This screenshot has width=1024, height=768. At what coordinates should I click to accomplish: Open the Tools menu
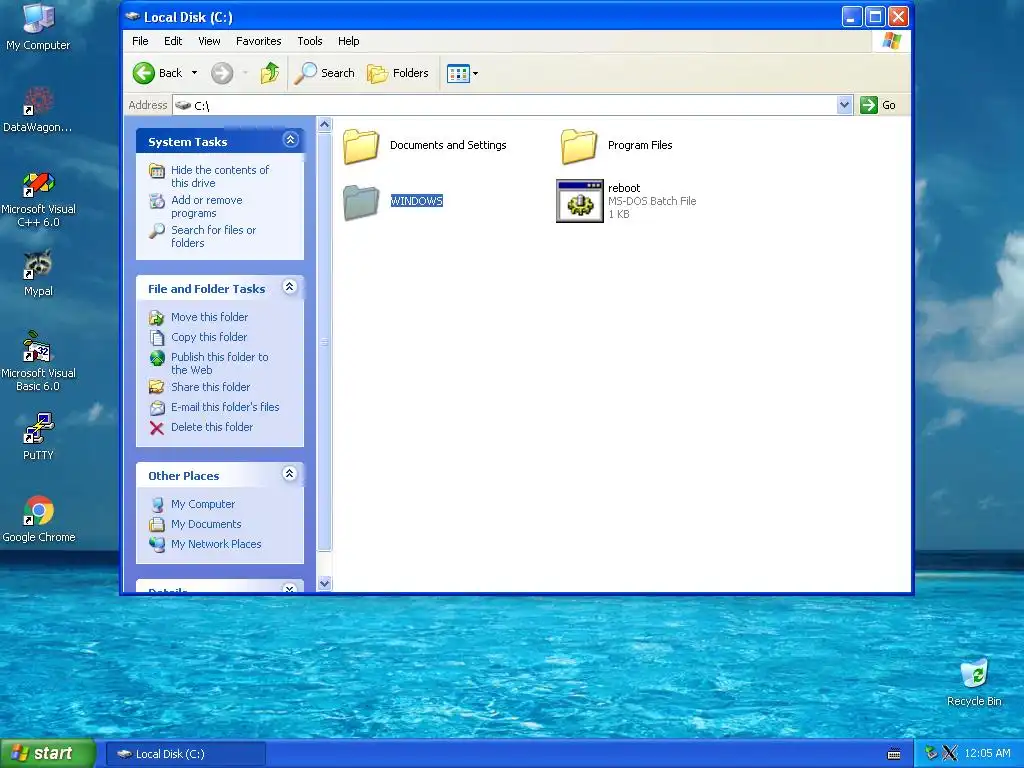tap(310, 41)
